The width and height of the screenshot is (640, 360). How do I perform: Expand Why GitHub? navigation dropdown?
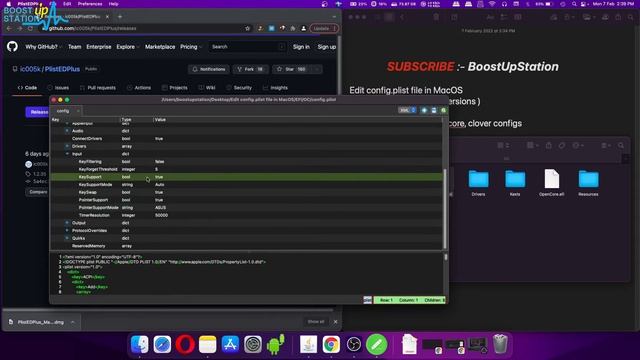click(43, 47)
